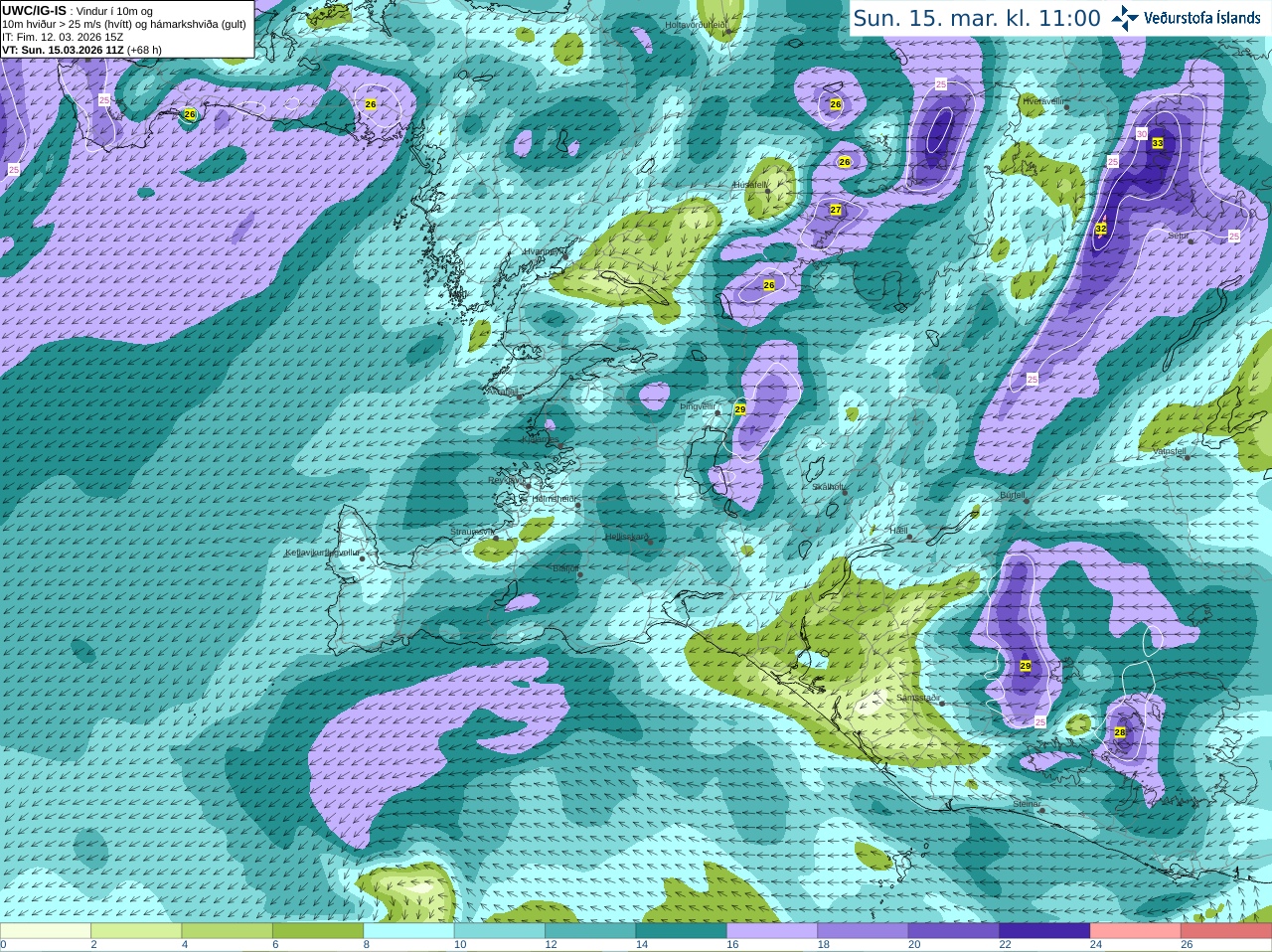Select the Hólmsheiði station label

click(x=555, y=499)
